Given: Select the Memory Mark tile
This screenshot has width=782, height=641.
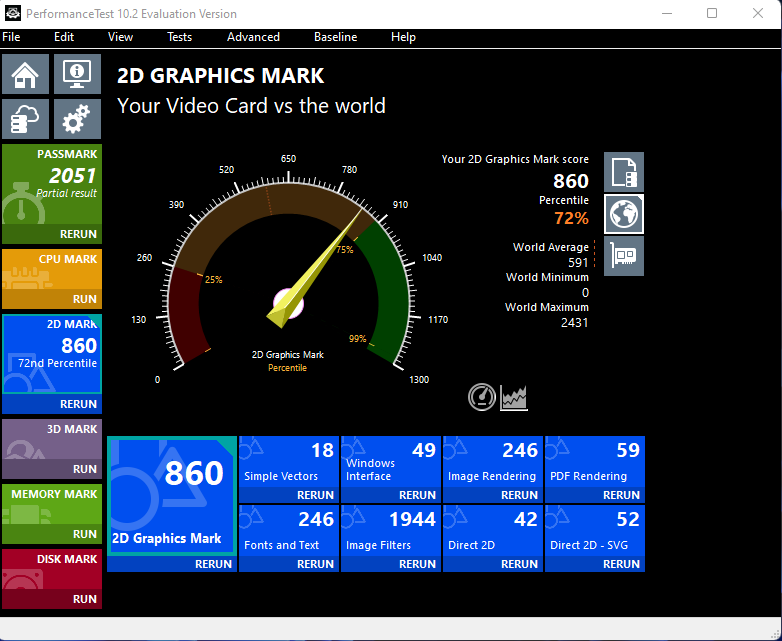Looking at the screenshot, I should (52, 504).
